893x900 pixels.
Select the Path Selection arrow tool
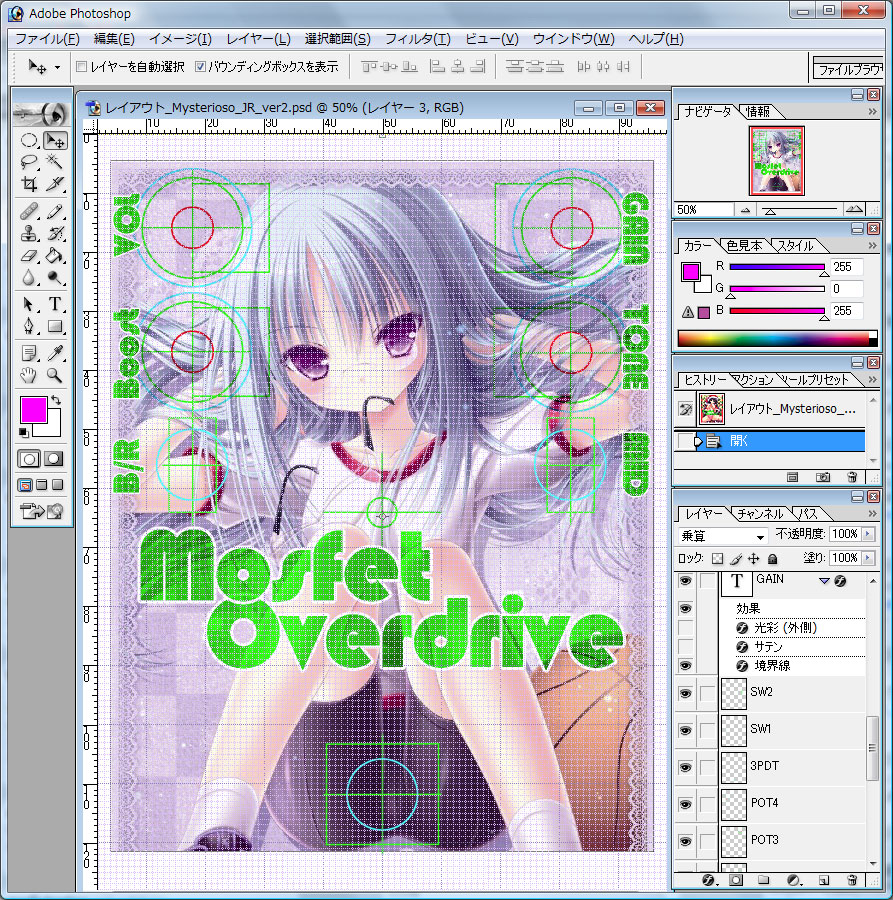click(x=29, y=304)
